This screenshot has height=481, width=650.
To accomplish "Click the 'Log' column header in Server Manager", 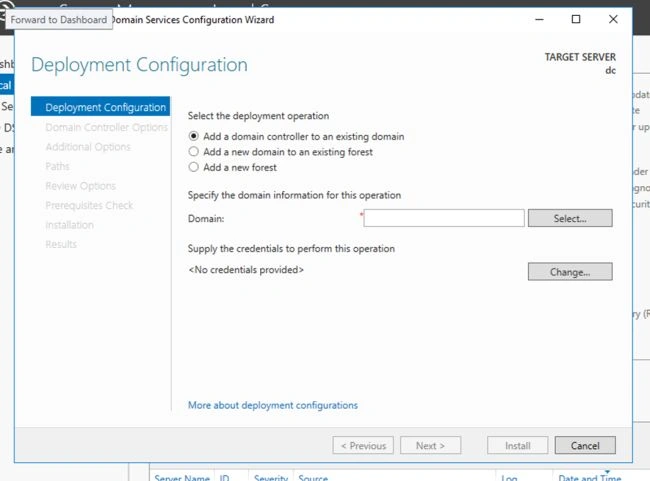I will 509,478.
